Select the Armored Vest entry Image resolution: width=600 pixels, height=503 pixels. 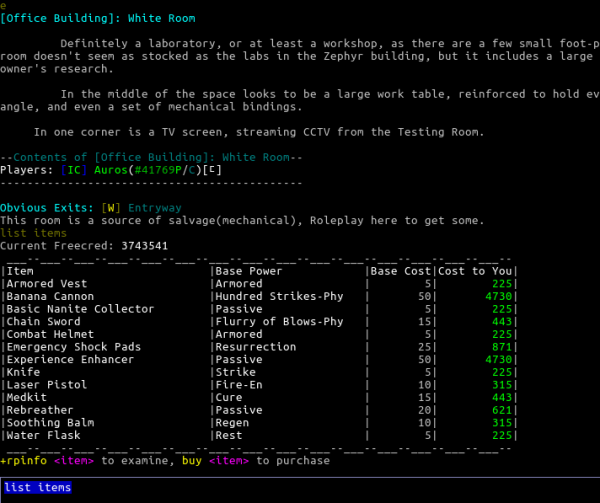point(47,283)
